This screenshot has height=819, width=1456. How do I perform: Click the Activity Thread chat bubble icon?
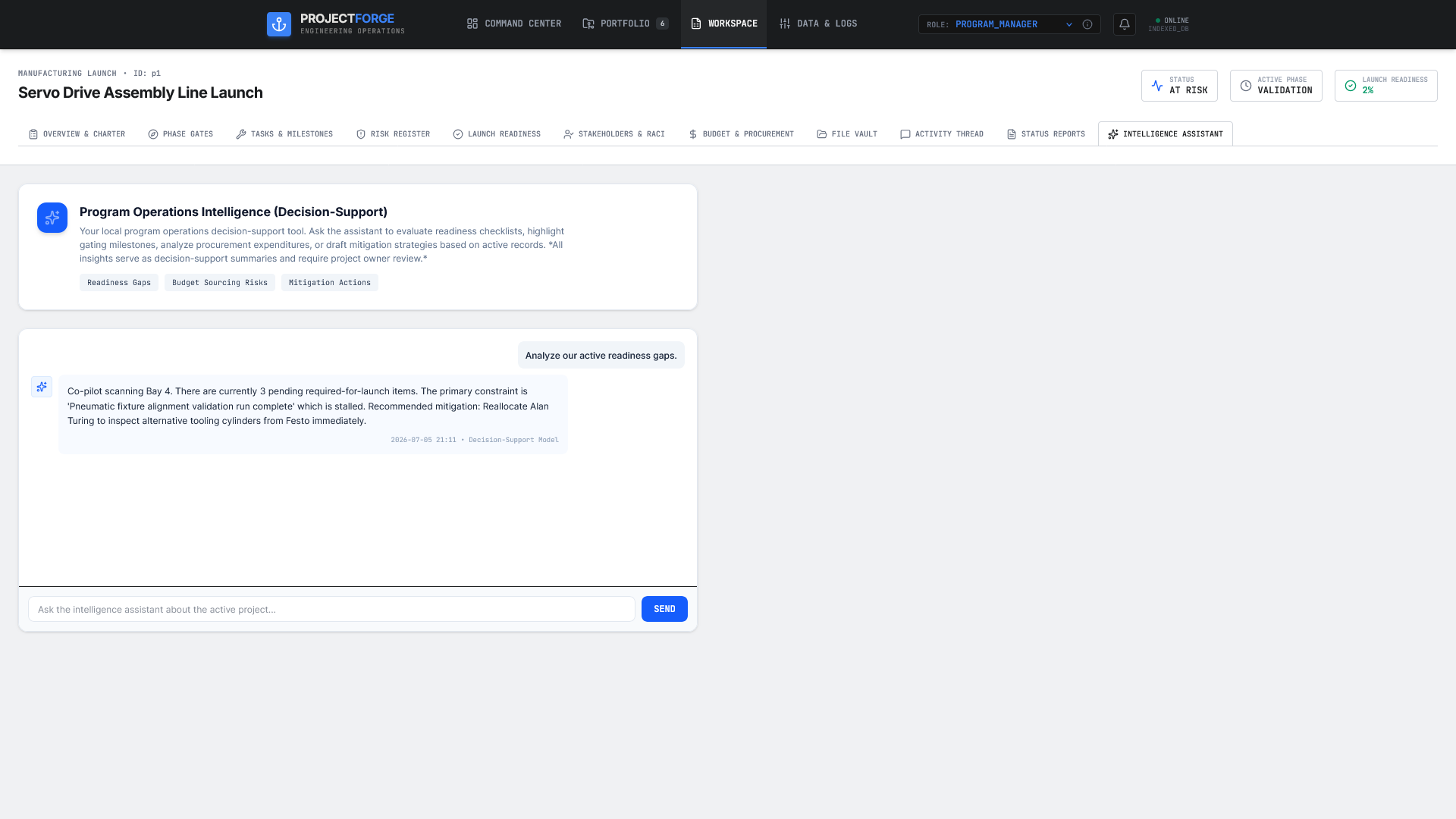coord(905,134)
